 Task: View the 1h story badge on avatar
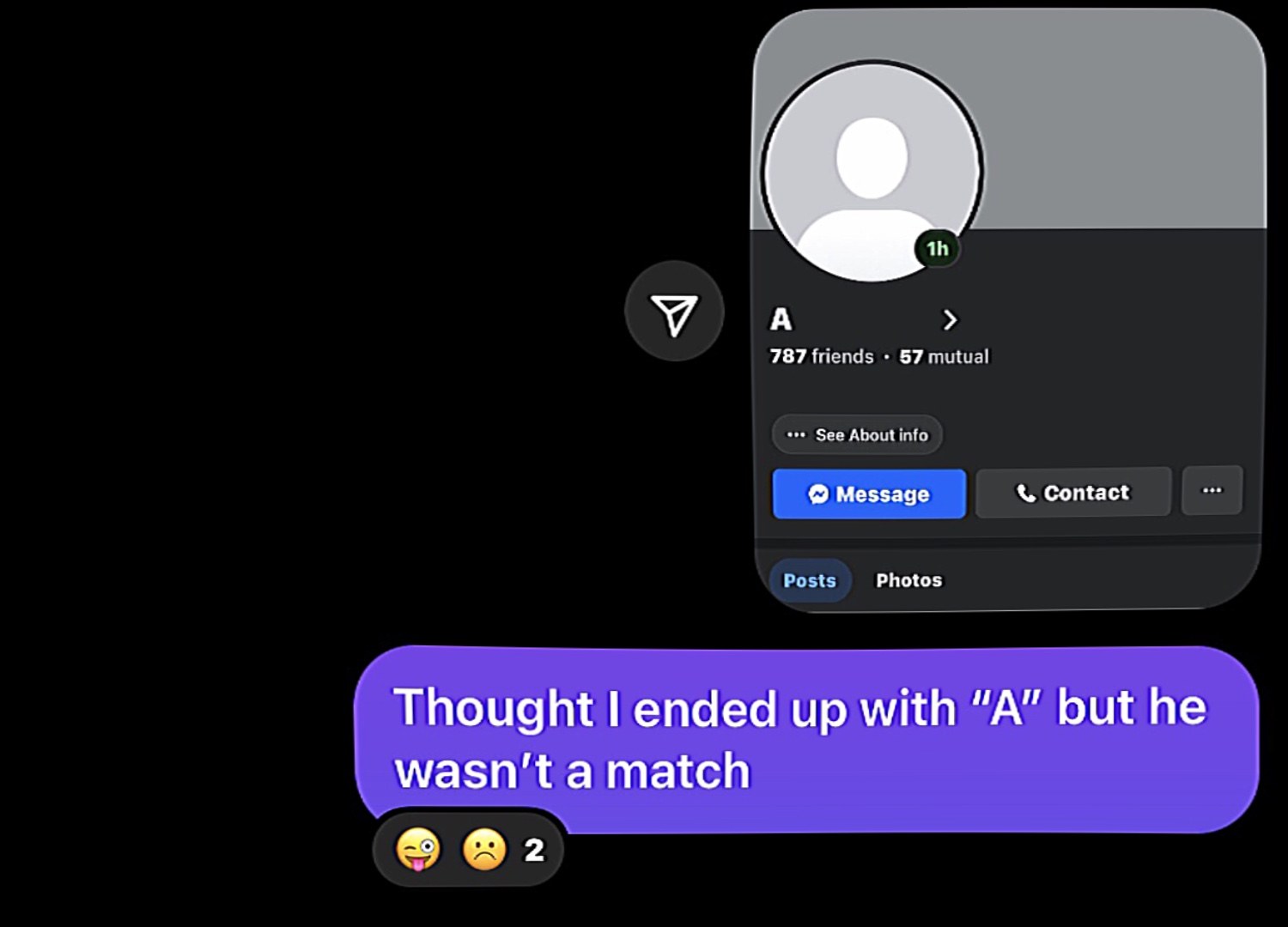click(x=937, y=249)
